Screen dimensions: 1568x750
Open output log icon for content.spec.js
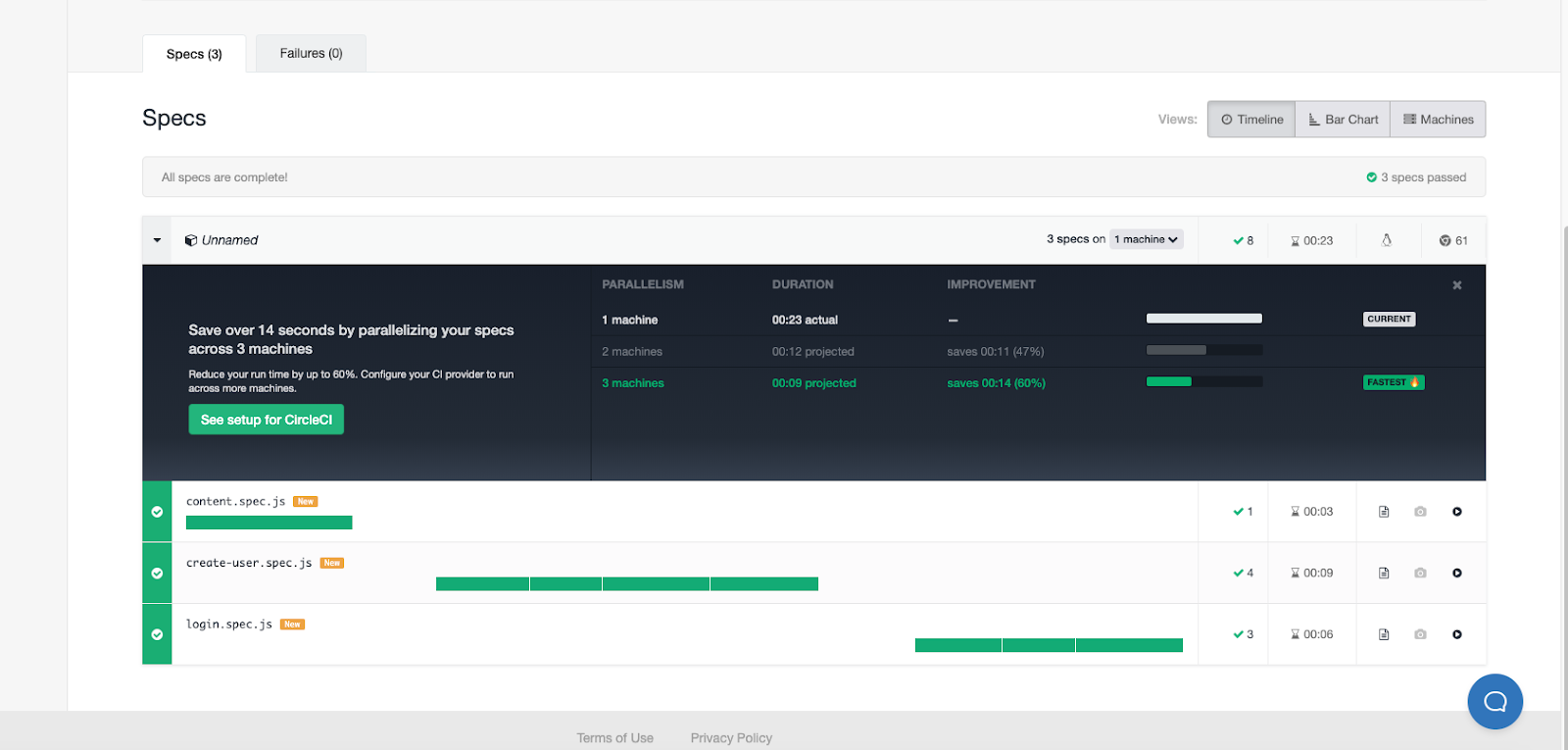1384,512
